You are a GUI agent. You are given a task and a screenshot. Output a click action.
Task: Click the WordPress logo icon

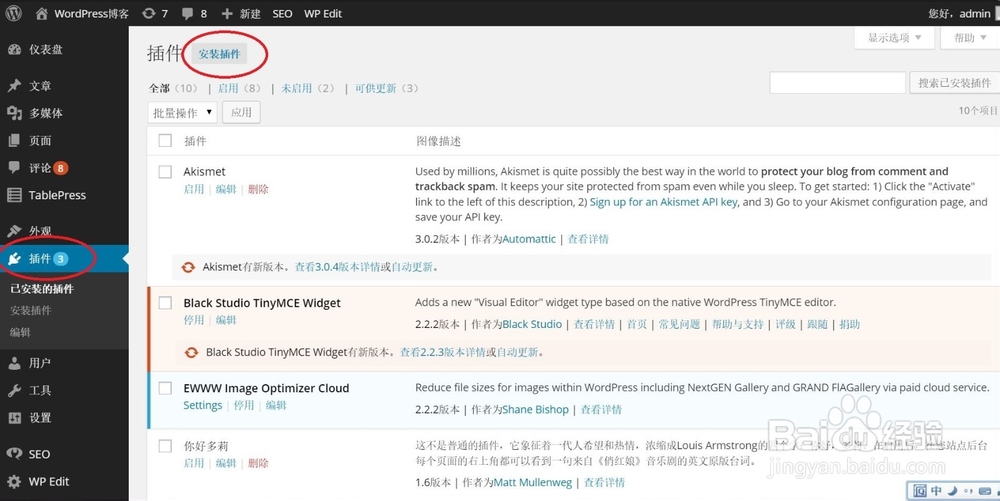pos(14,14)
